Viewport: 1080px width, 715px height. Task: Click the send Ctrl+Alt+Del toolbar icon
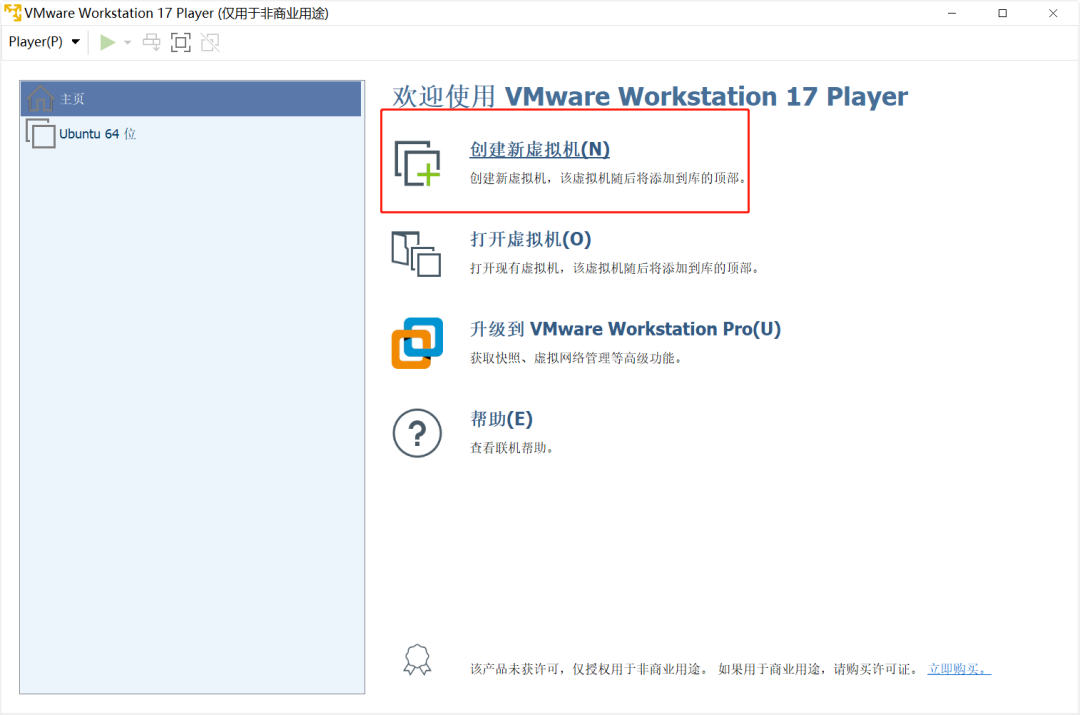pos(152,43)
